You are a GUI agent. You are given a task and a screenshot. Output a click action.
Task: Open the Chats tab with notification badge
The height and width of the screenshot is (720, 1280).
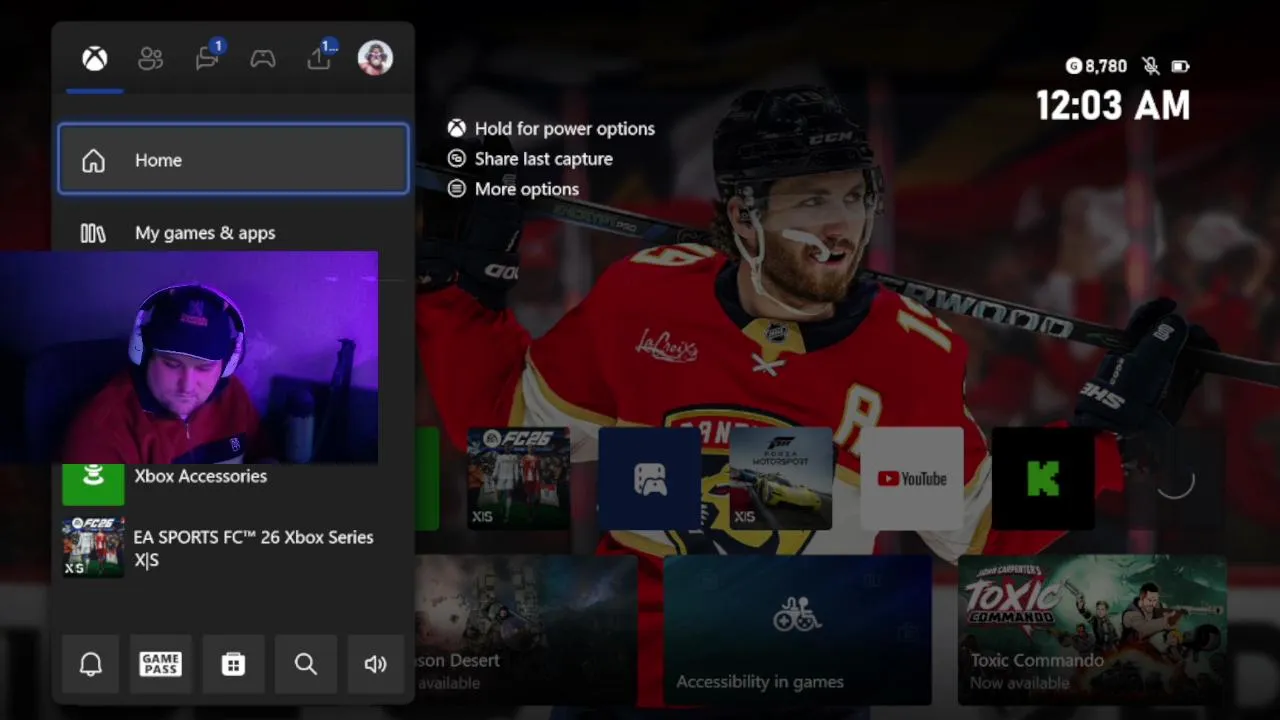[x=208, y=58]
